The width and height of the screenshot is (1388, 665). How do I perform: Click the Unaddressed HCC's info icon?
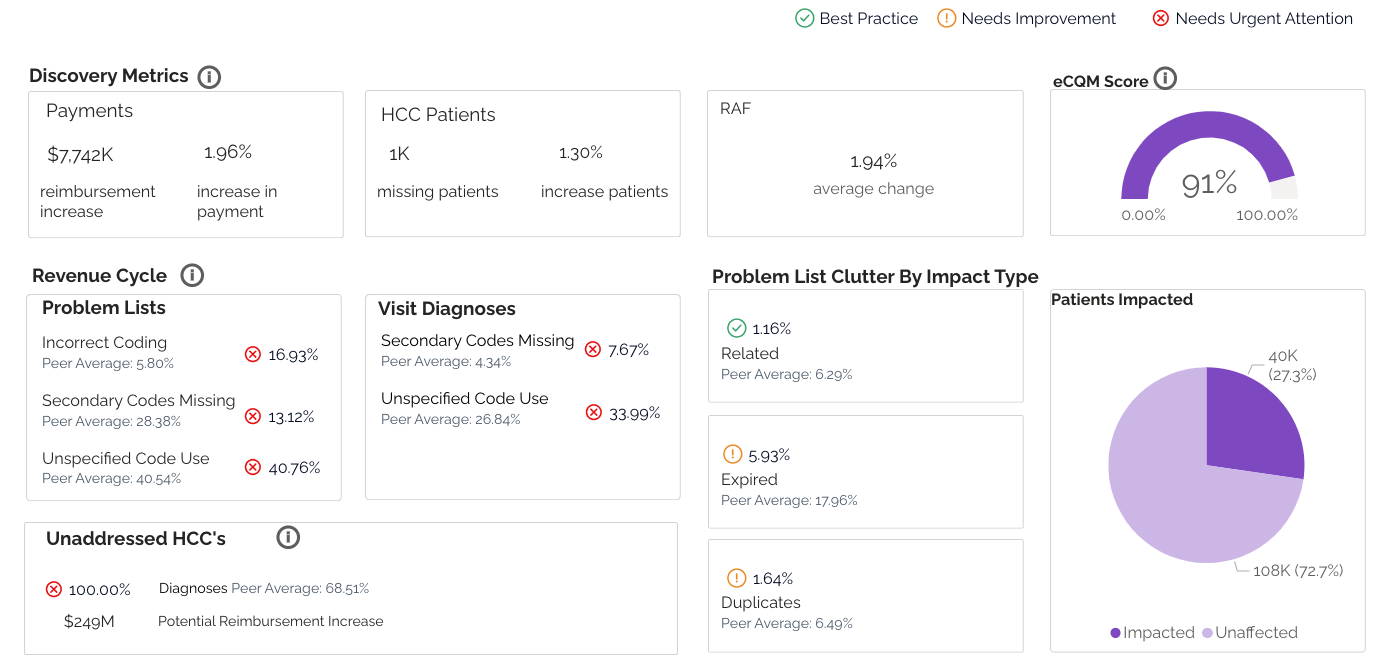(288, 538)
